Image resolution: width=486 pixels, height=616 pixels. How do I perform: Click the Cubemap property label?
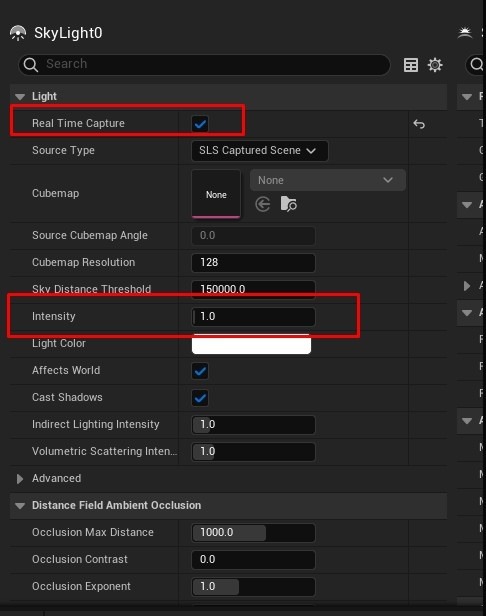[x=55, y=194]
